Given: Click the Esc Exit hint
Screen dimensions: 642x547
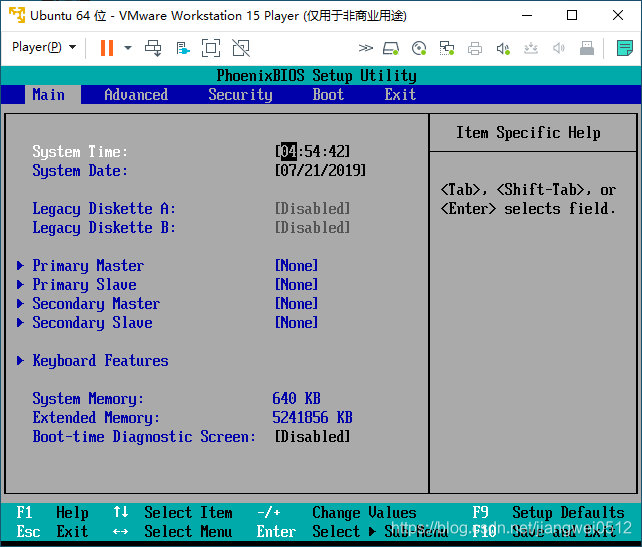Looking at the screenshot, I should [x=52, y=531].
